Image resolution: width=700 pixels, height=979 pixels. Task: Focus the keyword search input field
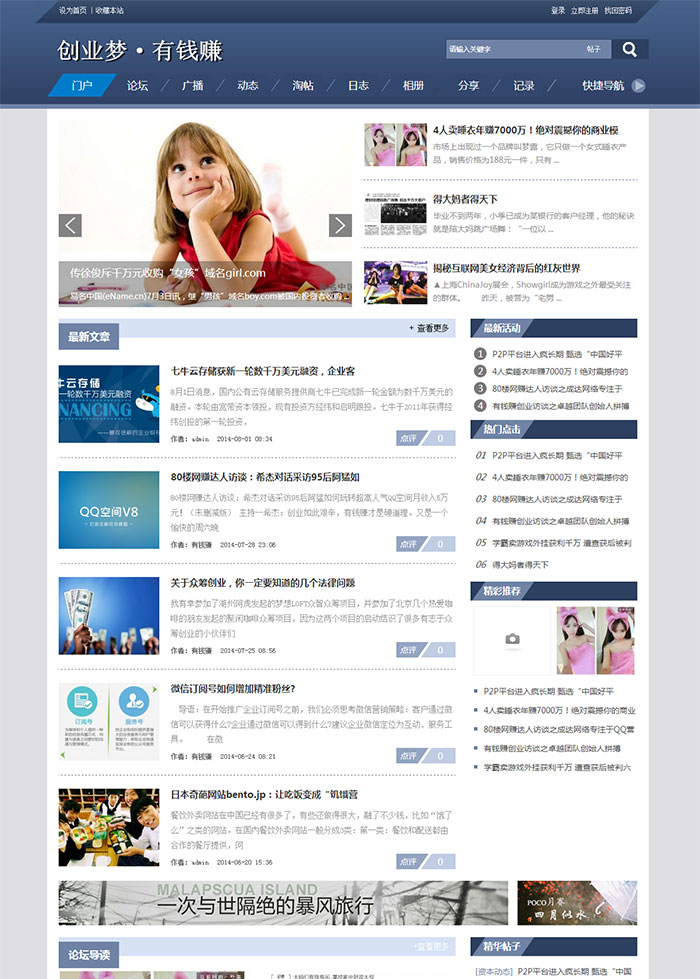[x=510, y=49]
